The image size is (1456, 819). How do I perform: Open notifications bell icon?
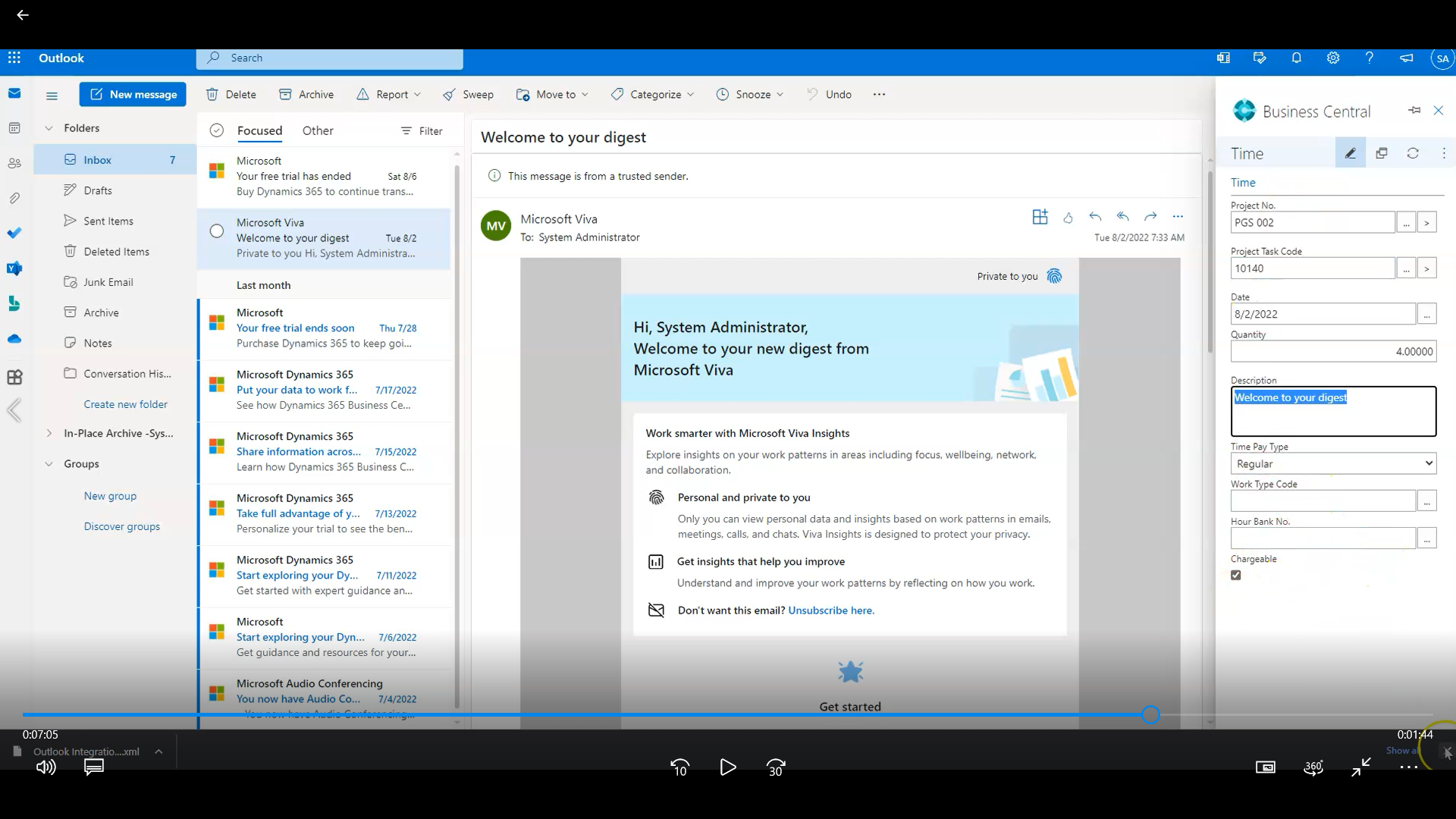pos(1297,58)
